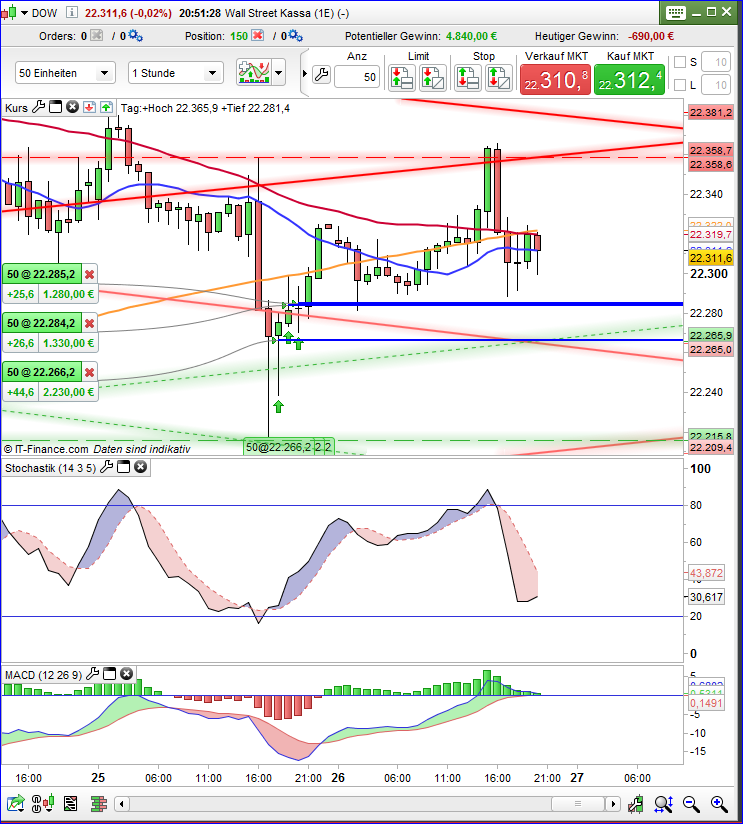Image resolution: width=743 pixels, height=824 pixels.
Task: Edit the Anz quantity field showing 50
Action: pyautogui.click(x=357, y=77)
